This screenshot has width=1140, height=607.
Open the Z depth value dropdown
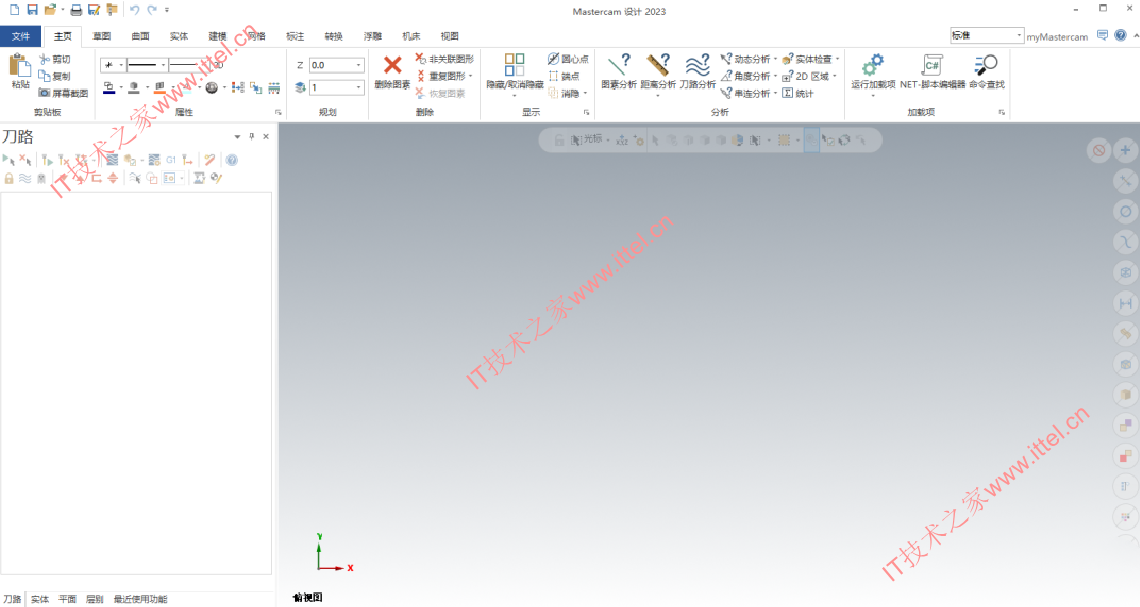(358, 65)
